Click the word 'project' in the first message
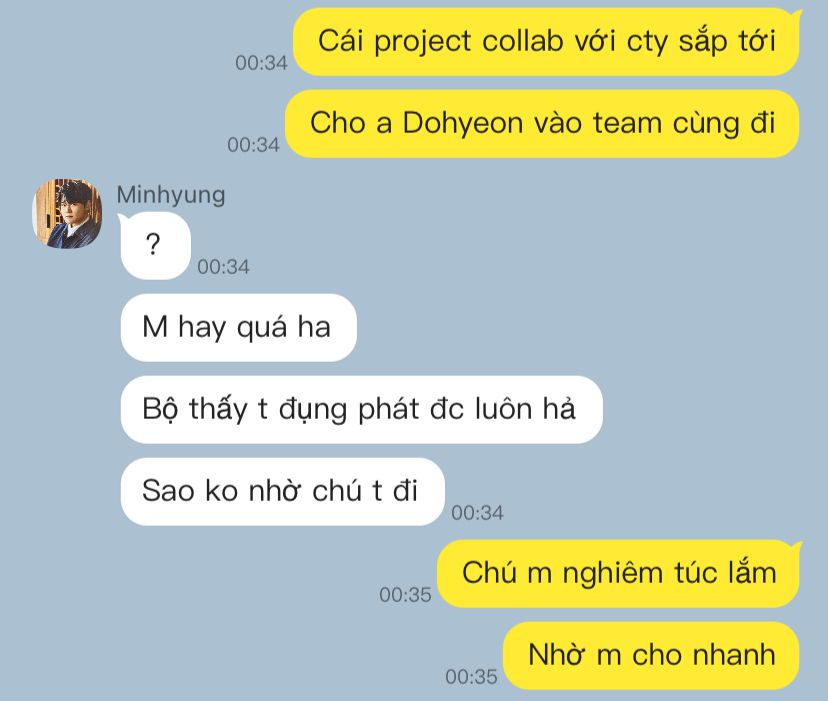This screenshot has height=701, width=828. (x=422, y=42)
